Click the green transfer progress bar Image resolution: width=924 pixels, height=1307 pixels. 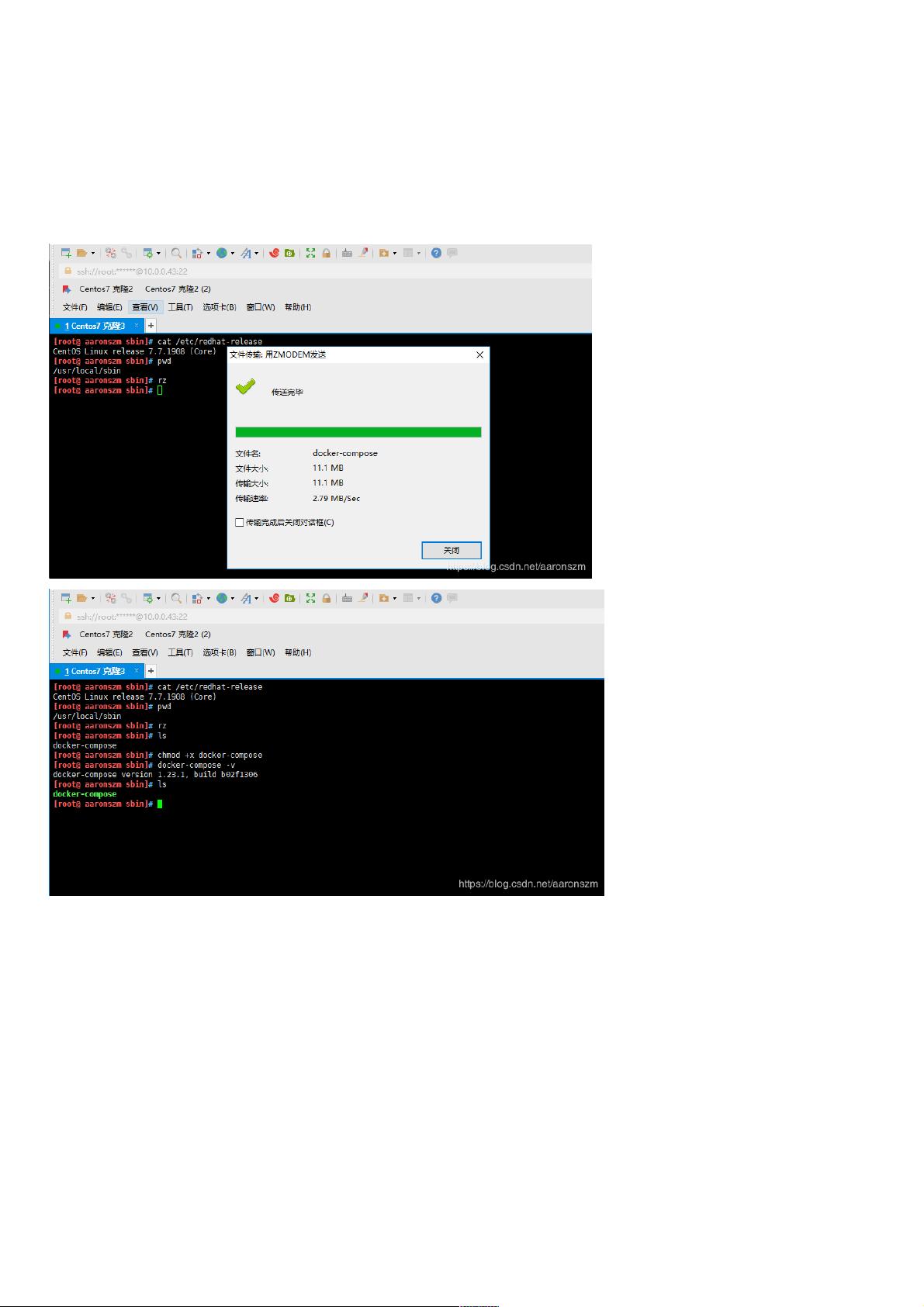point(358,432)
